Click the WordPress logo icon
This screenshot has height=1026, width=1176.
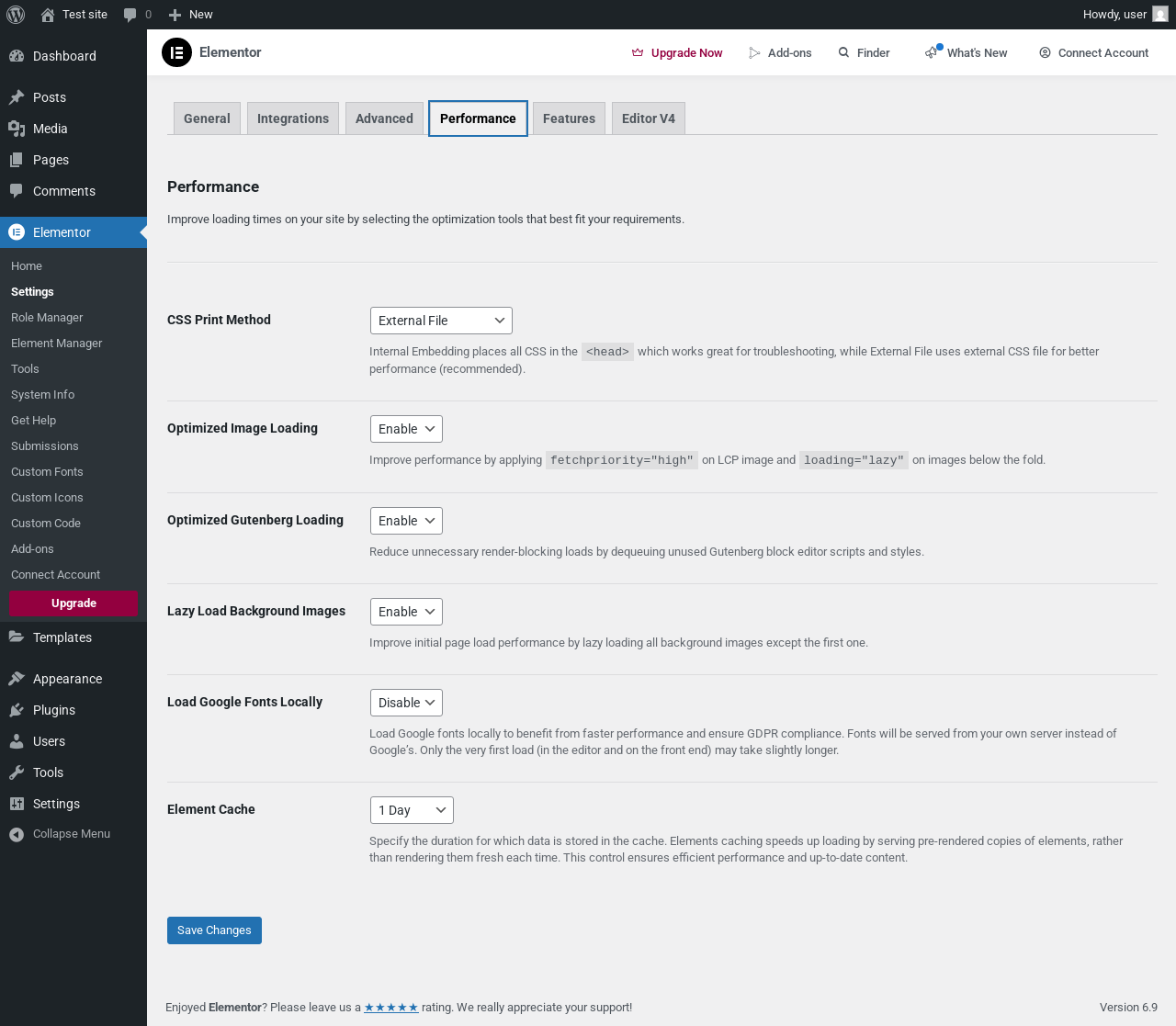[16, 15]
